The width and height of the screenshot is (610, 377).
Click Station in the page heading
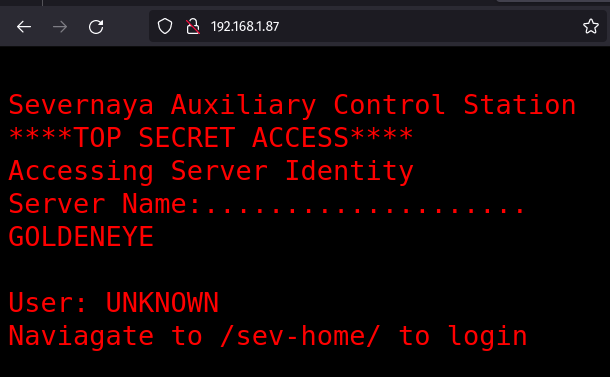coord(520,105)
